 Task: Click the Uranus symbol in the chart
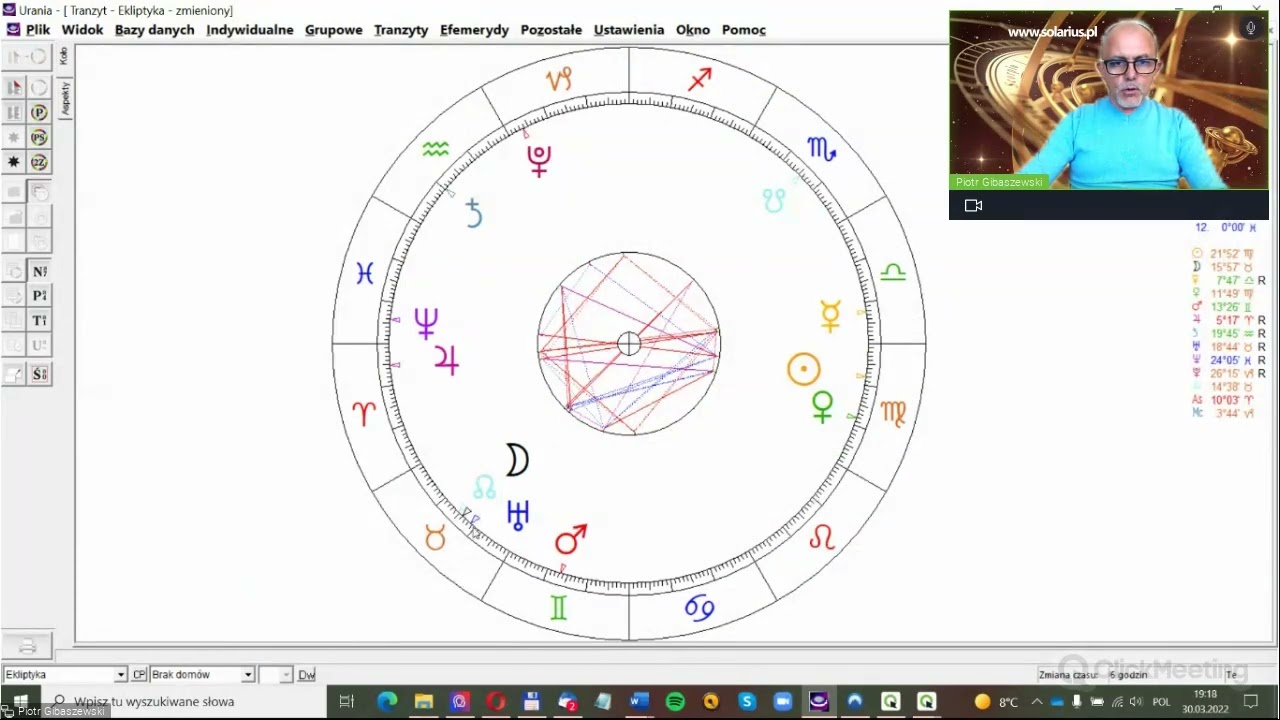tap(517, 514)
